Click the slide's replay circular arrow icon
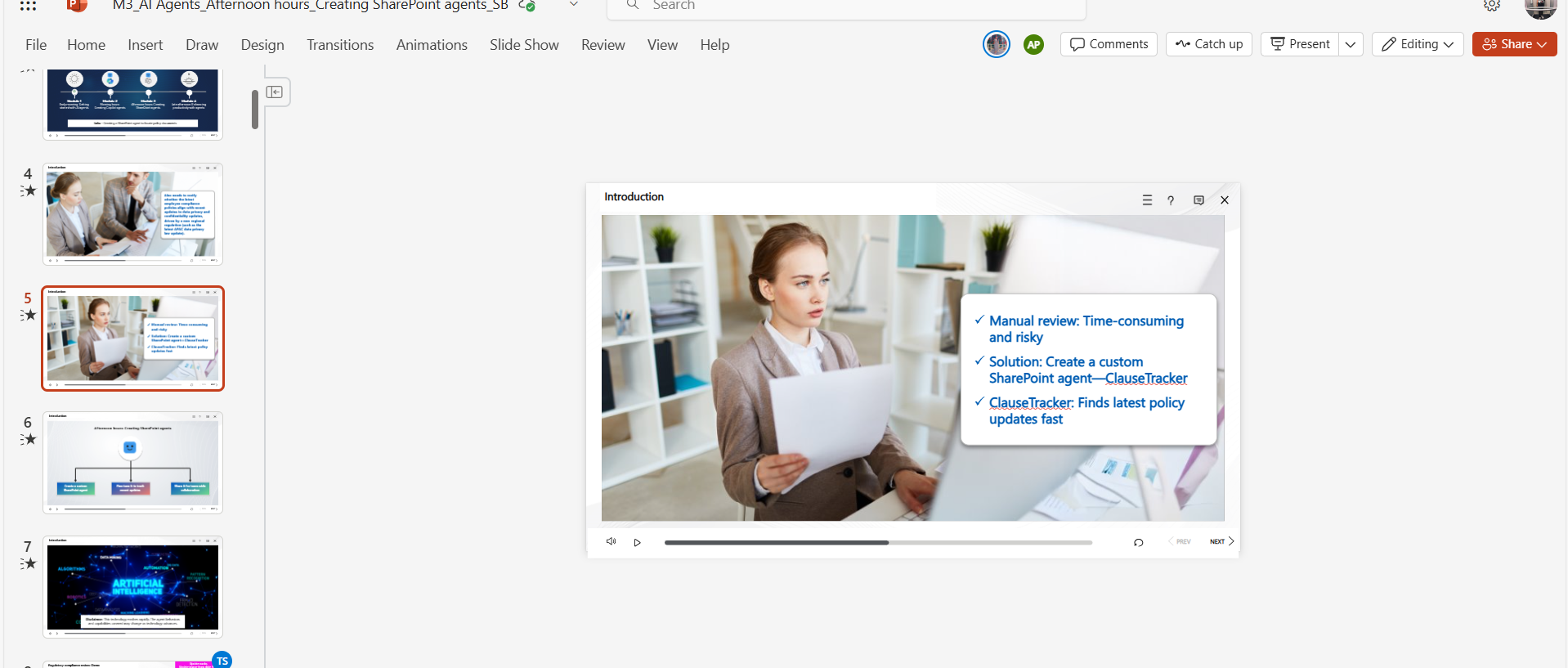This screenshot has height=668, width=1568. [x=1138, y=542]
